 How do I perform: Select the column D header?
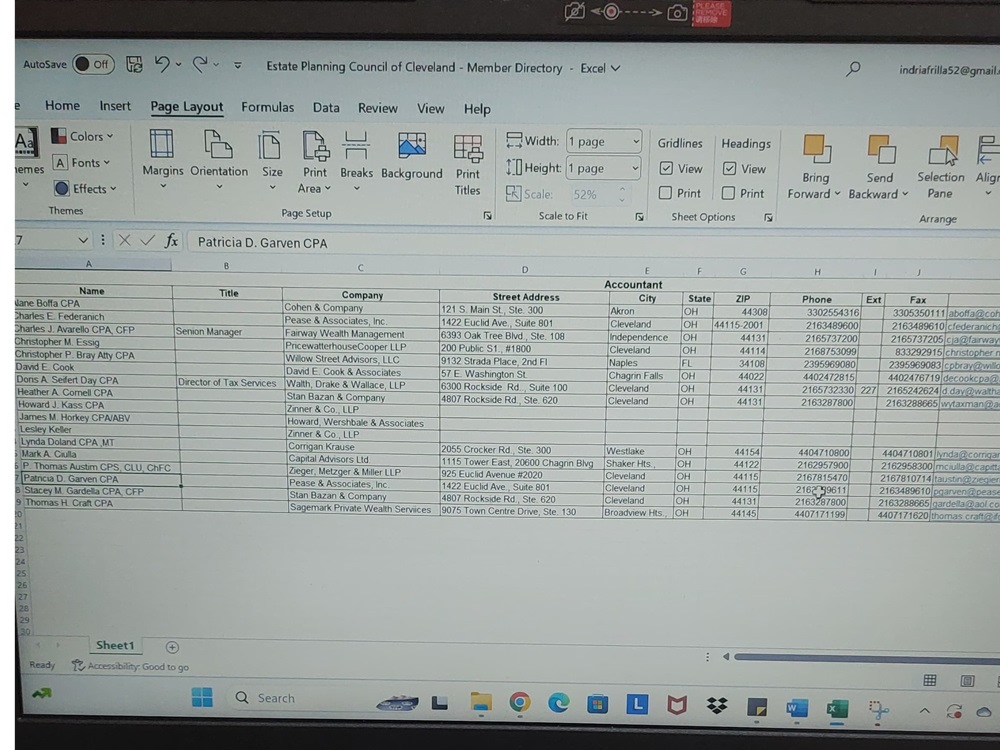[x=525, y=270]
